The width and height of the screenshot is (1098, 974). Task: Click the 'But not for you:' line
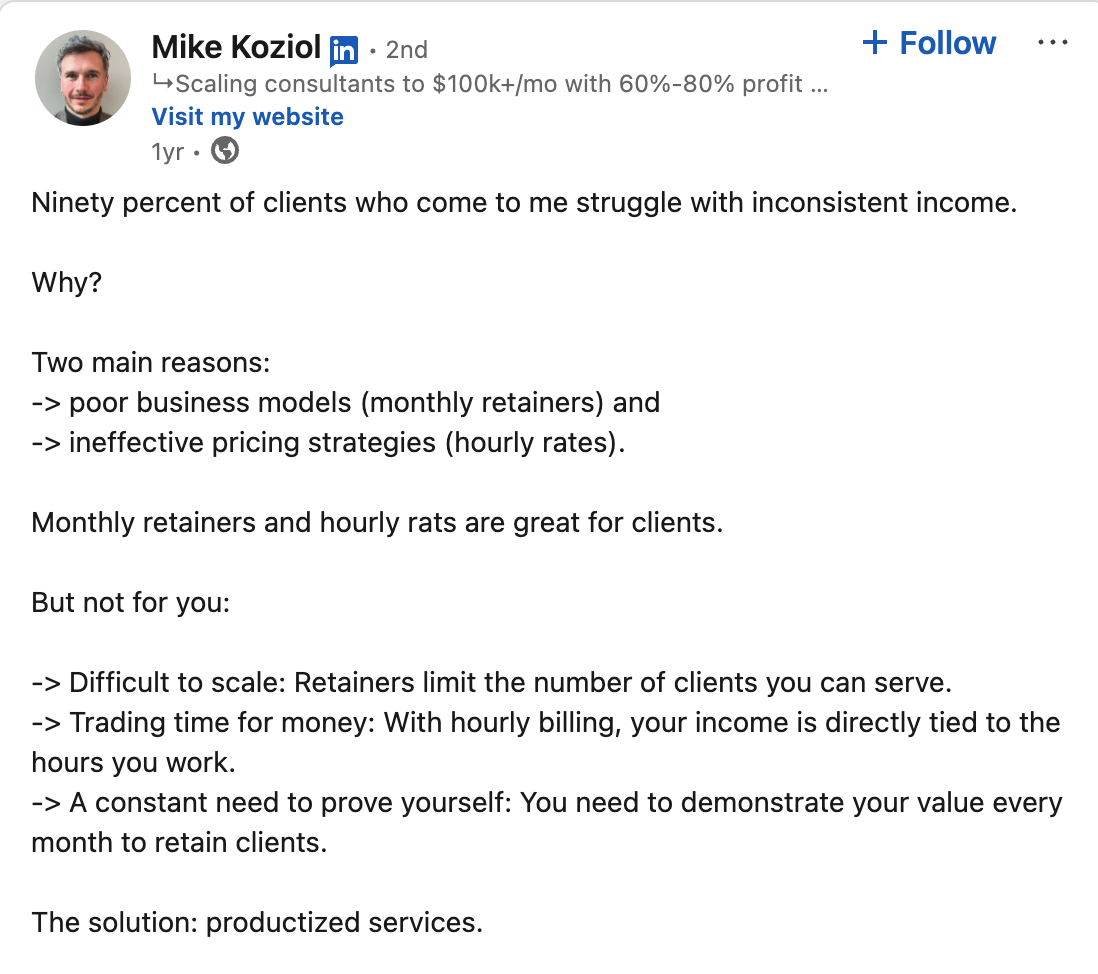(131, 603)
